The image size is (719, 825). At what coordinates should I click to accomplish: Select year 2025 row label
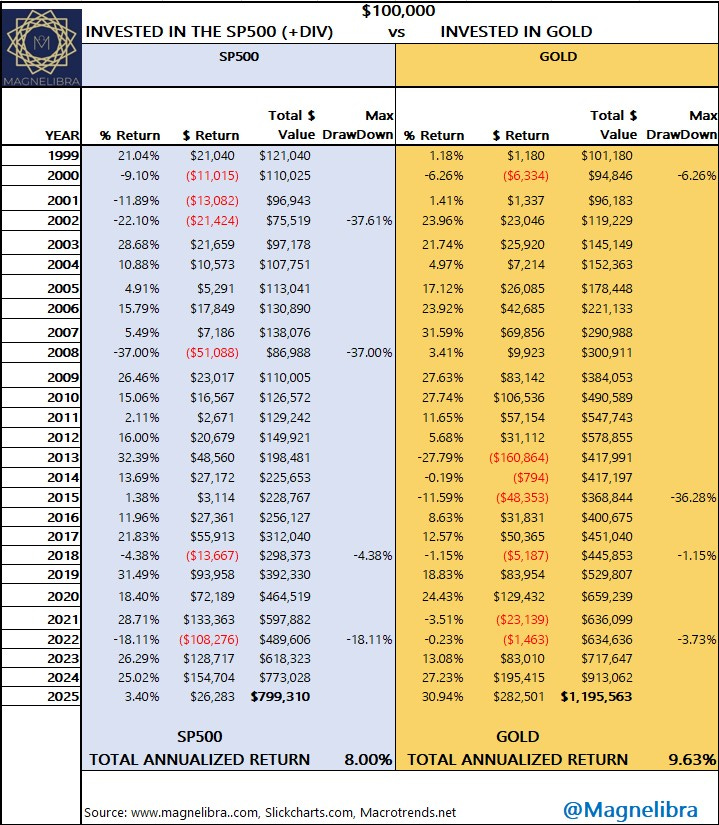[x=63, y=697]
